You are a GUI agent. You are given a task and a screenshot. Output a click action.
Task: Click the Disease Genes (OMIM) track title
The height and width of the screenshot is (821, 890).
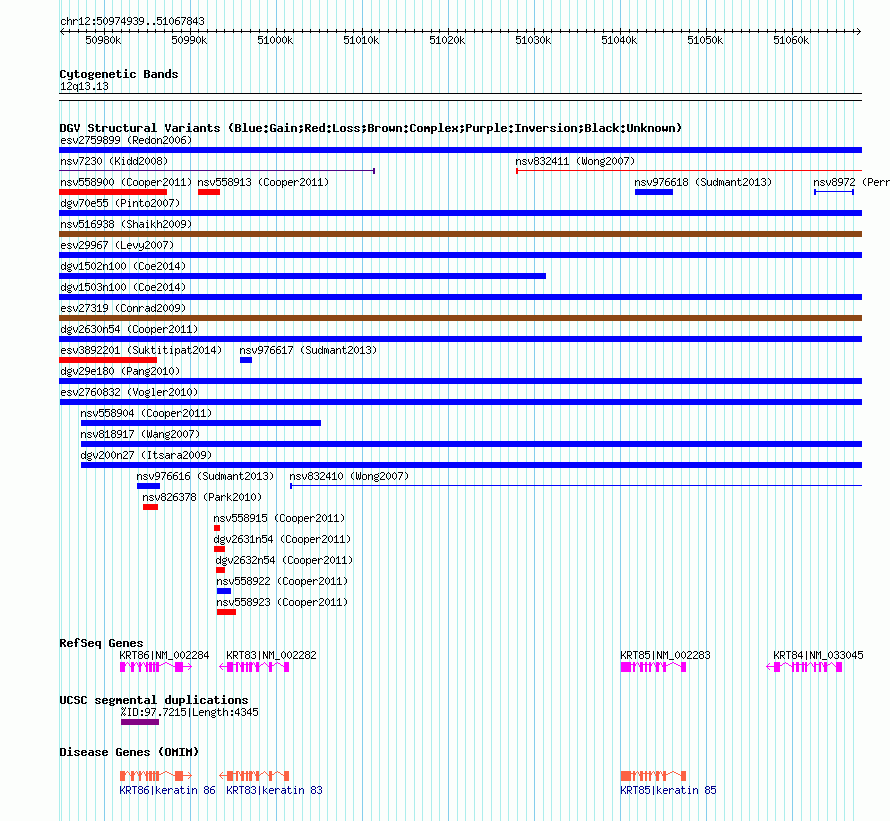(x=129, y=752)
